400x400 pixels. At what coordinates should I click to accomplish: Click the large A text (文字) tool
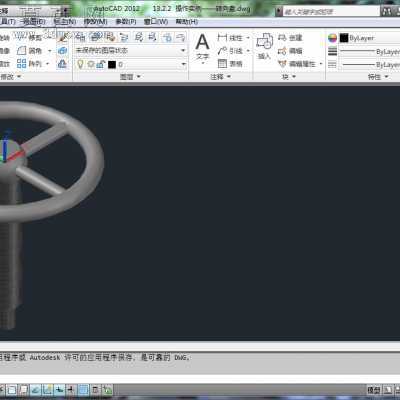[x=202, y=42]
